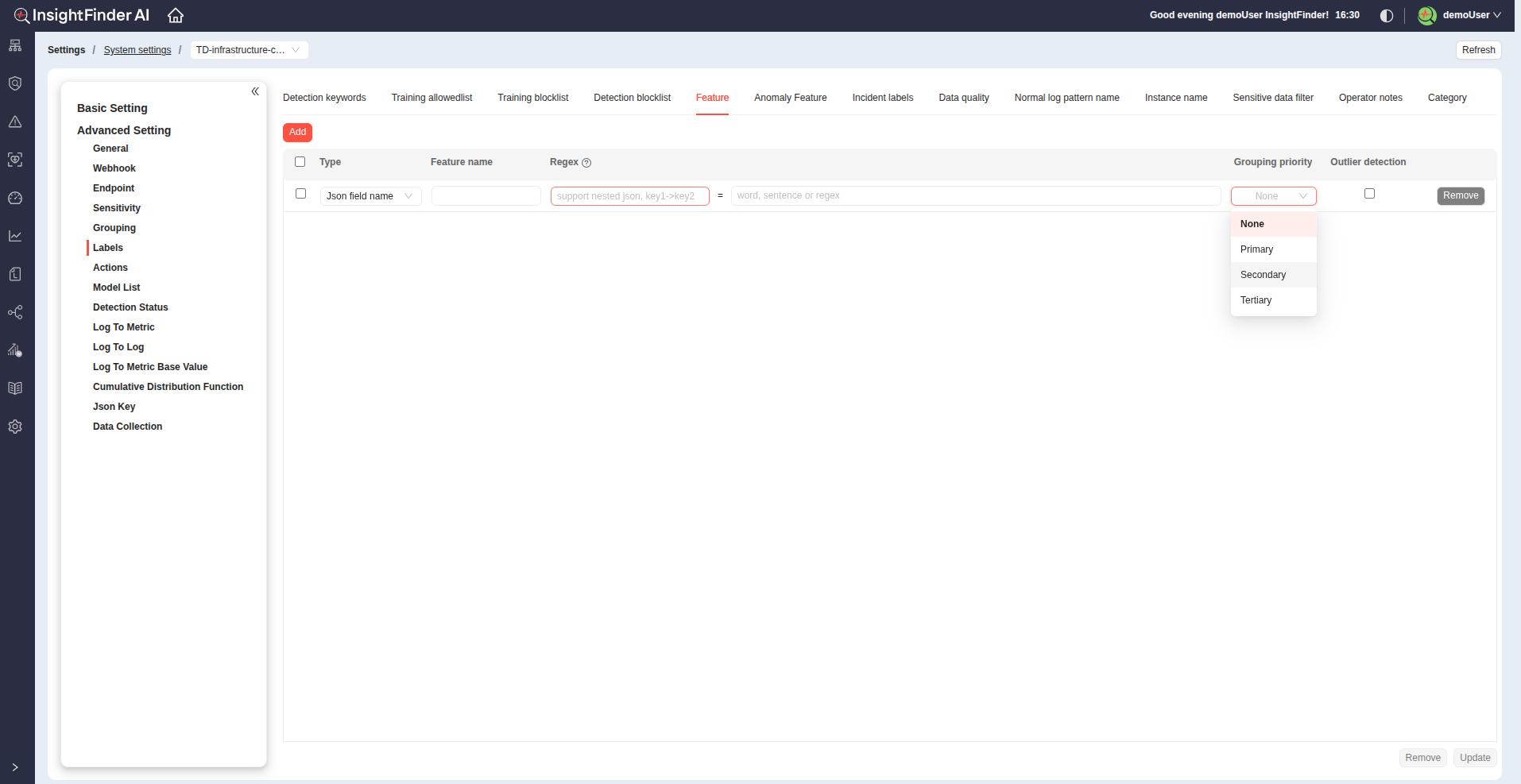
Task: Click the alert triangle sidebar icon
Action: click(x=15, y=122)
